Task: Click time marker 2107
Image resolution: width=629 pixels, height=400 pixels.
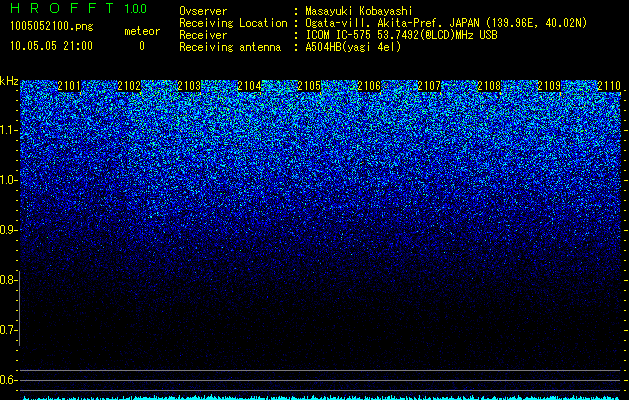Action: [x=429, y=86]
